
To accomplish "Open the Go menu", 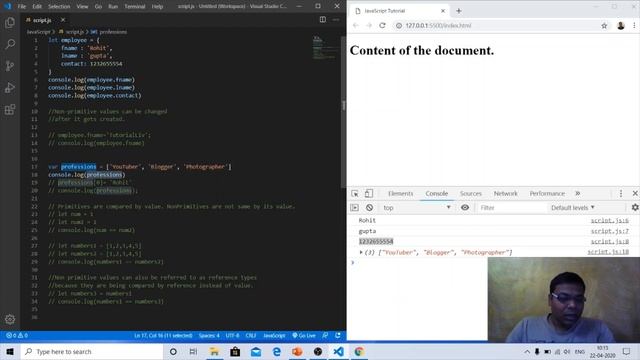I will coord(98,7).
